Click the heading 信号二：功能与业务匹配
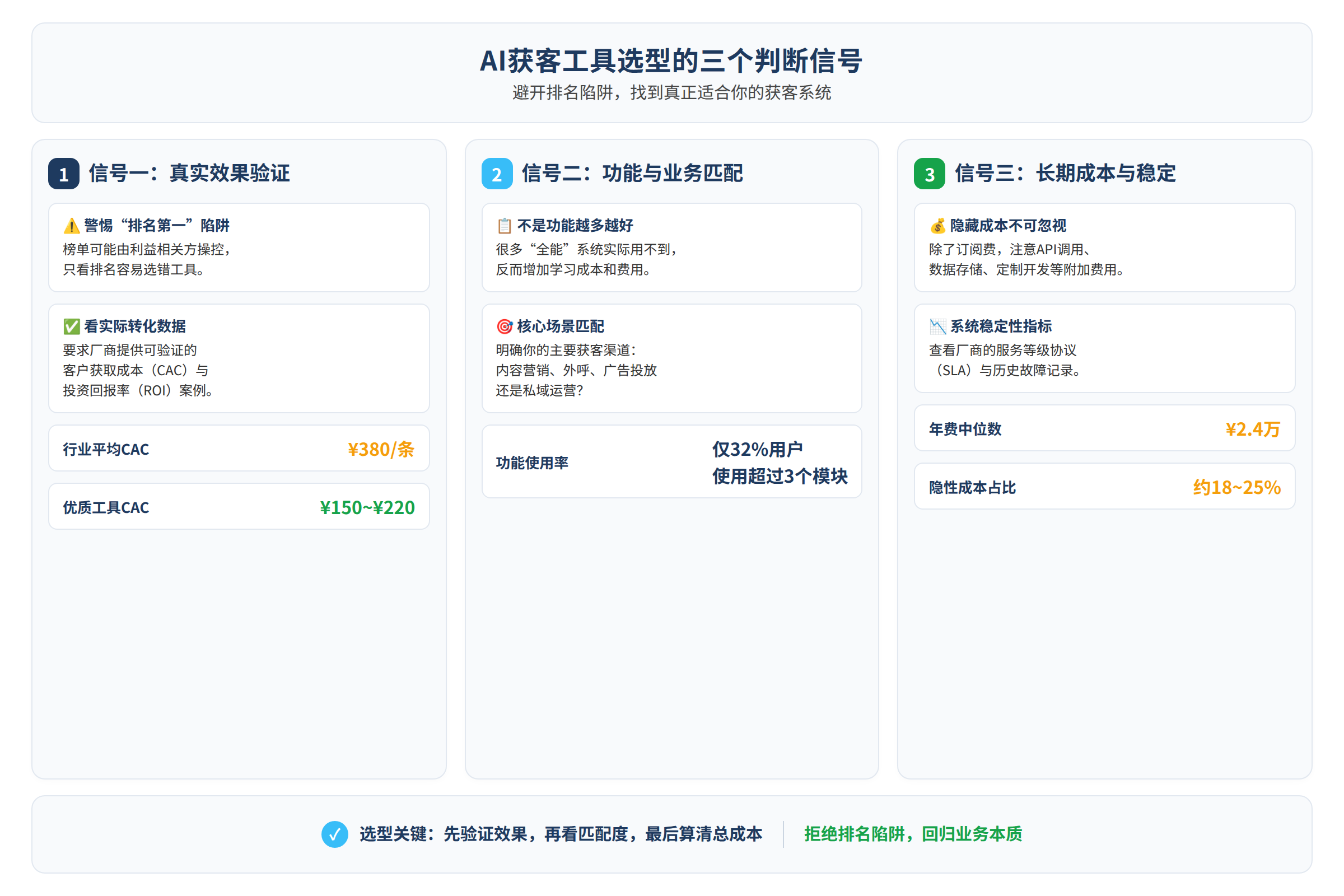1344x896 pixels. [633, 173]
